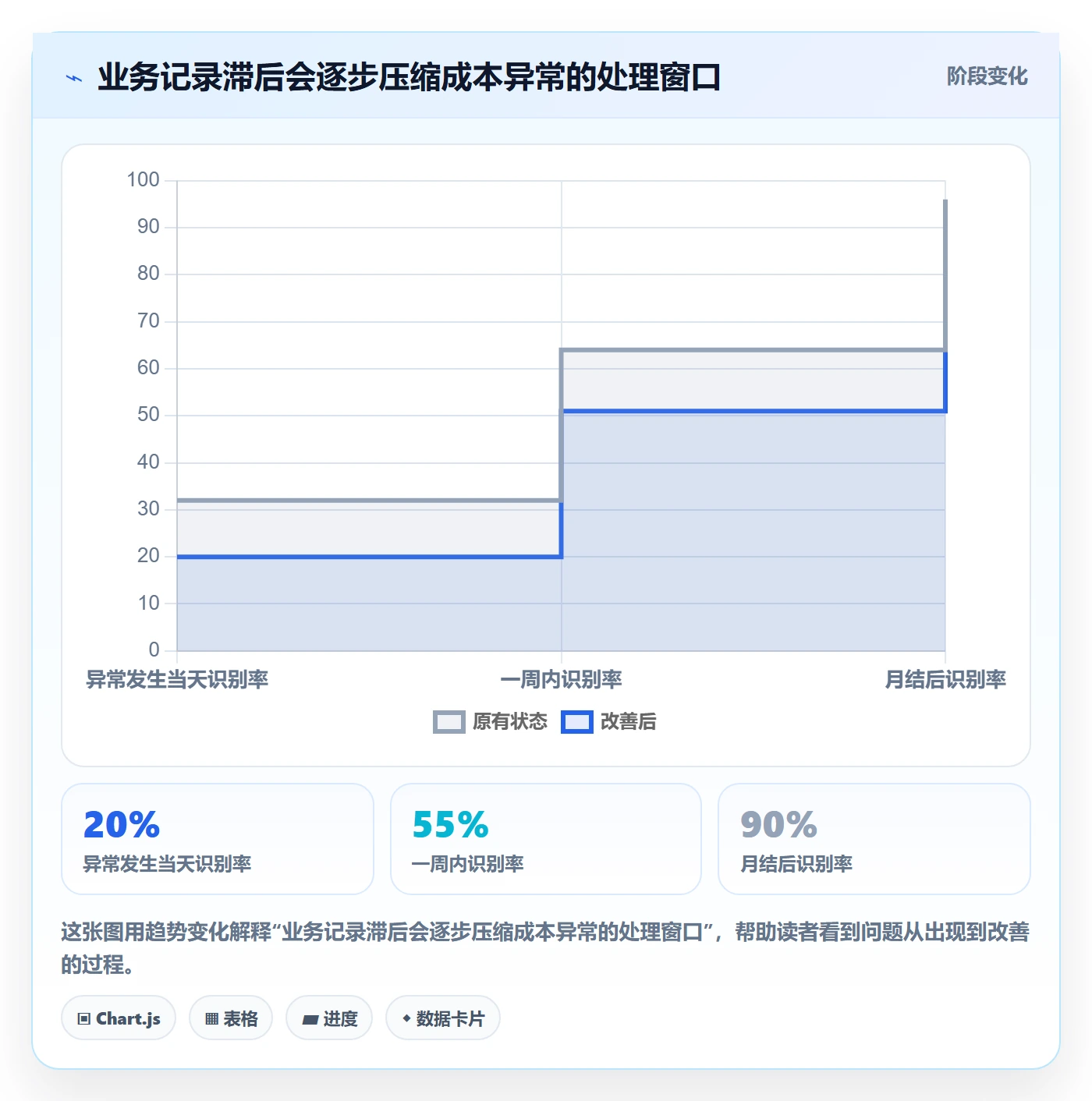
Task: Click the 改善后 legend text
Action: tap(629, 722)
